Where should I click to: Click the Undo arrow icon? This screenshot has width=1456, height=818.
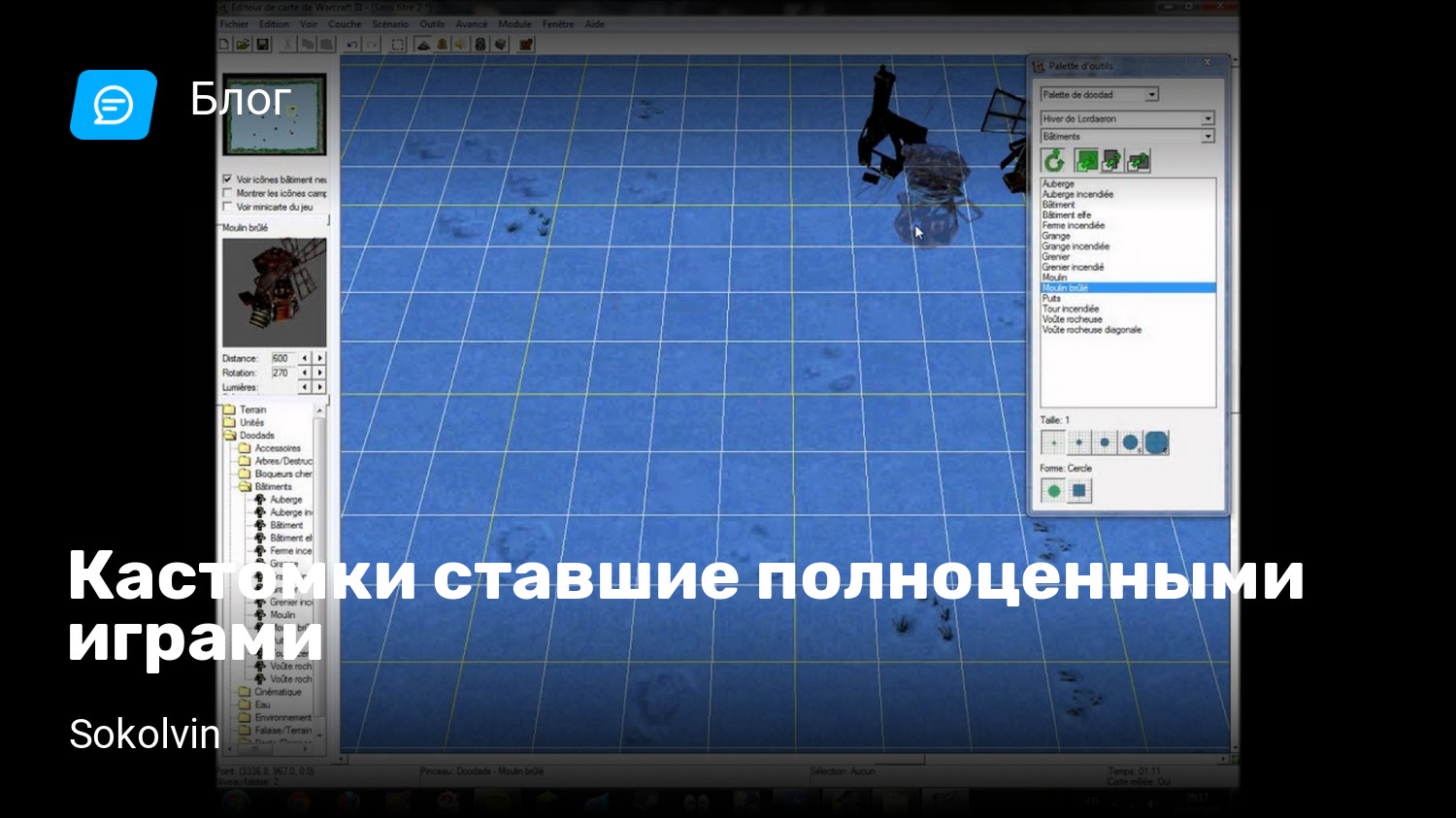[x=351, y=45]
